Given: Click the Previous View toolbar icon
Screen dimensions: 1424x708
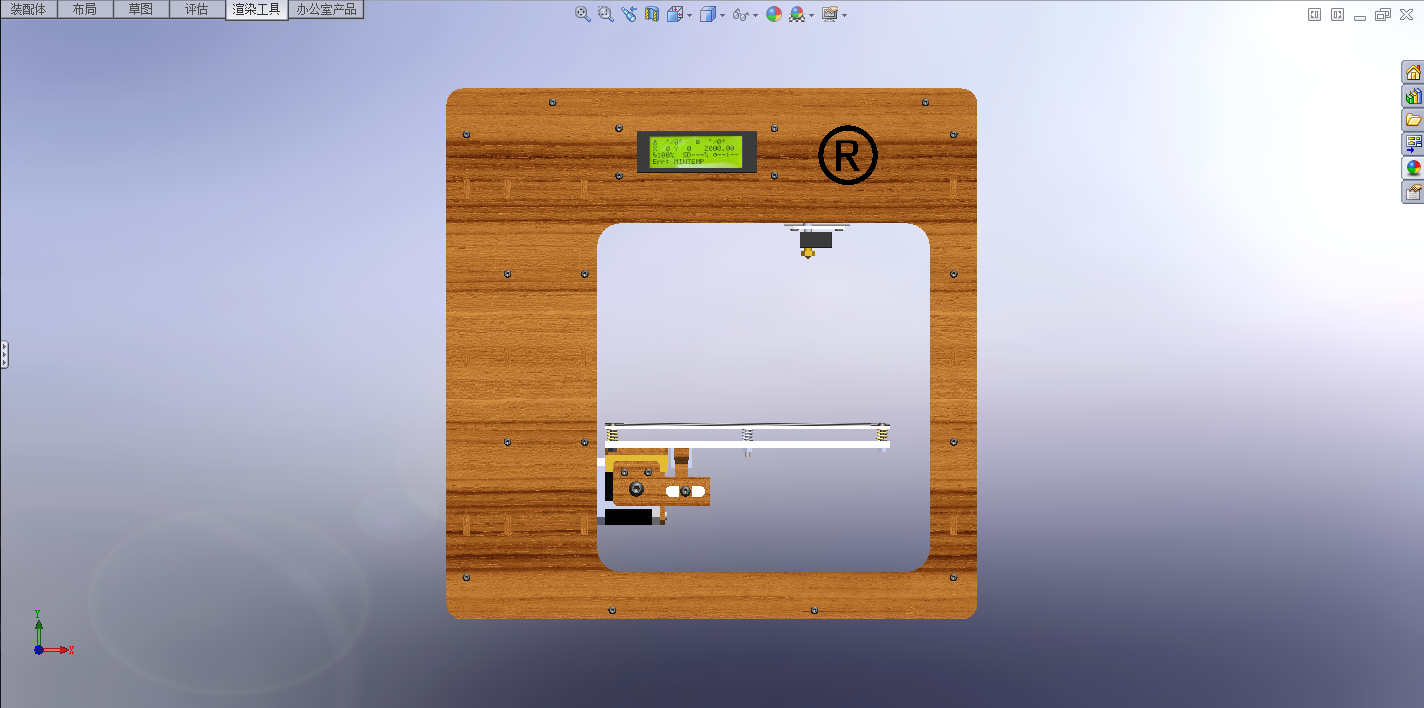Looking at the screenshot, I should [628, 14].
